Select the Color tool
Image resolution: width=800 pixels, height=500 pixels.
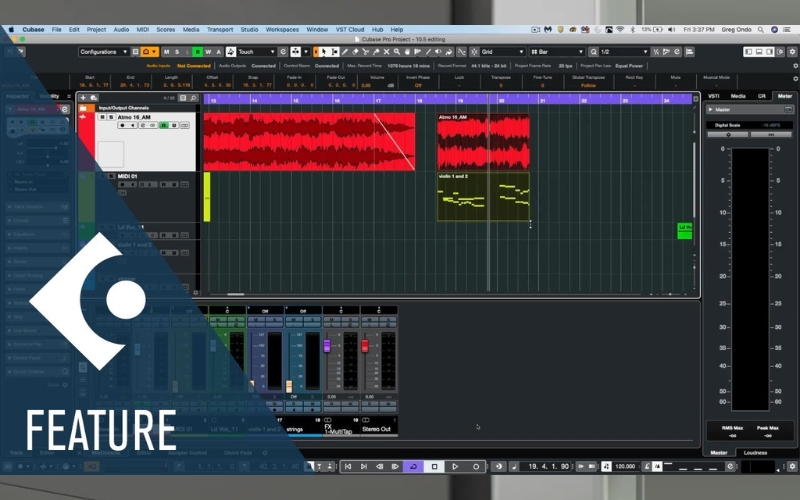[448, 52]
